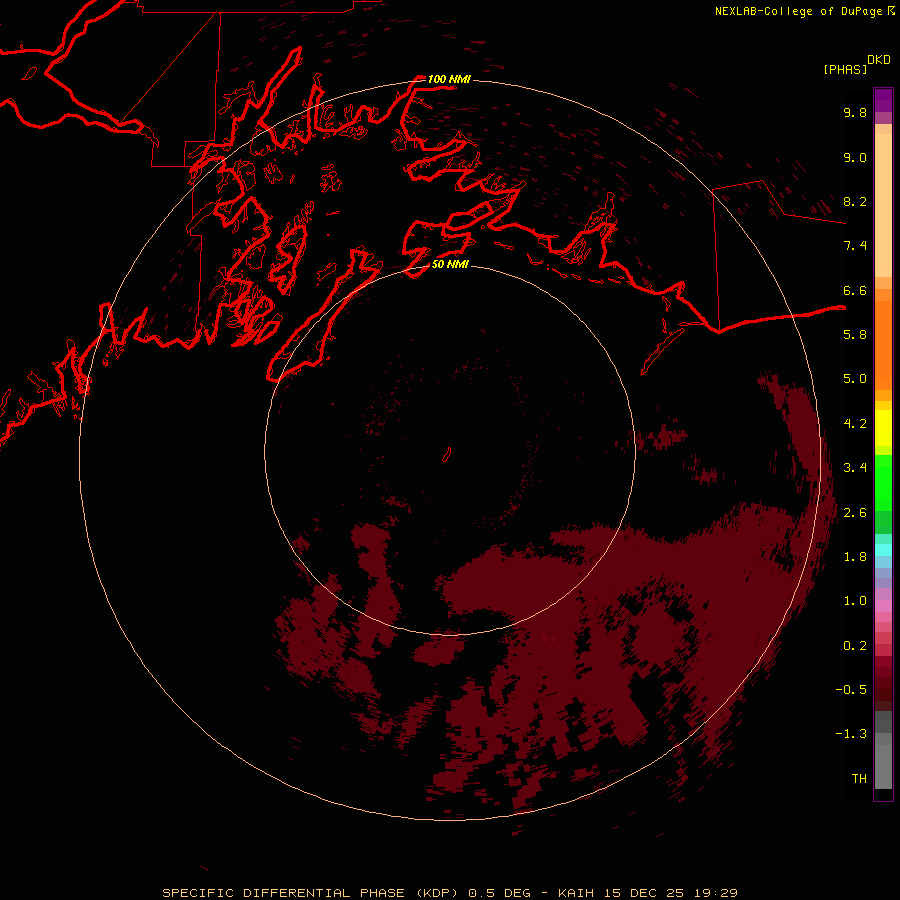This screenshot has height=900, width=900.
Task: Pick the purple band at top of color bar
Action: pyautogui.click(x=883, y=100)
